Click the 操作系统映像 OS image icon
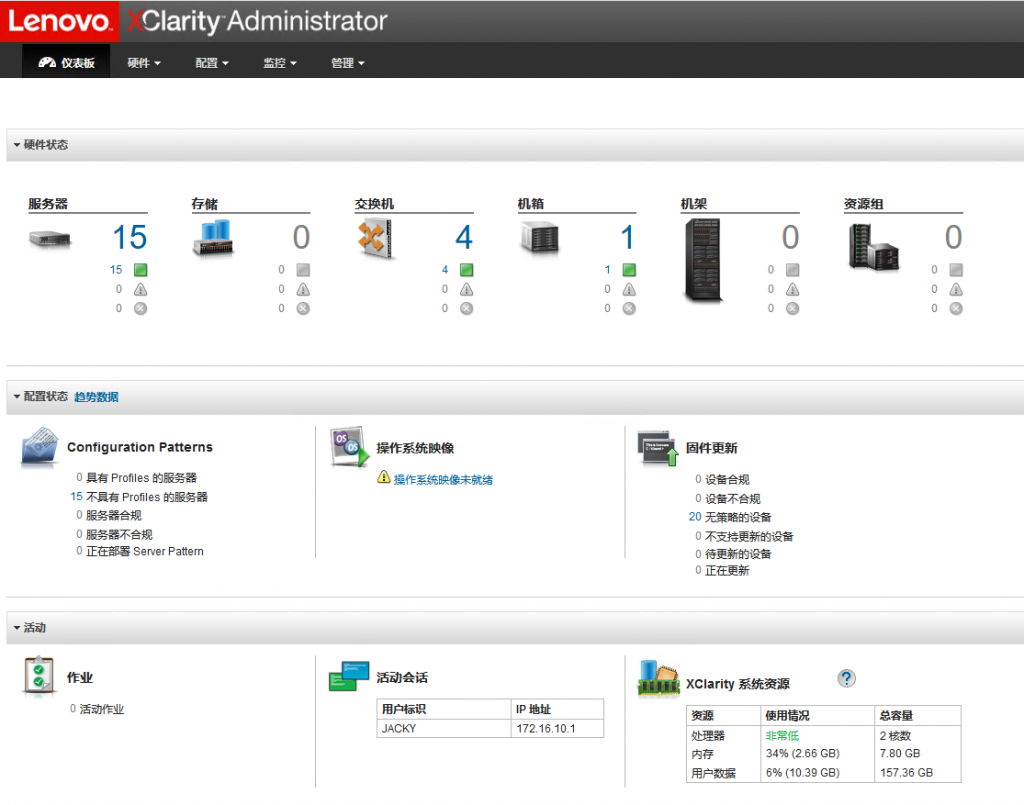Screen dimensions: 1024x805 click(349, 447)
